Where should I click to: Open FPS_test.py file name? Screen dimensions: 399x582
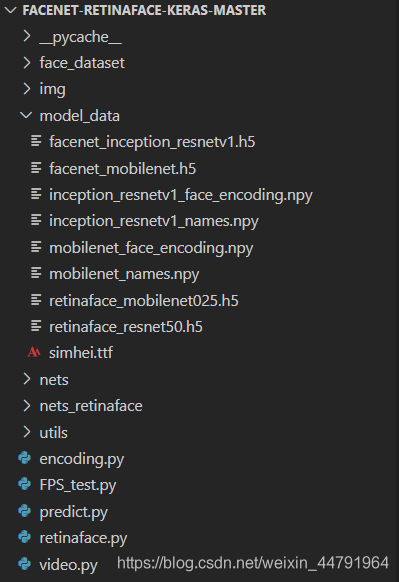coord(78,485)
